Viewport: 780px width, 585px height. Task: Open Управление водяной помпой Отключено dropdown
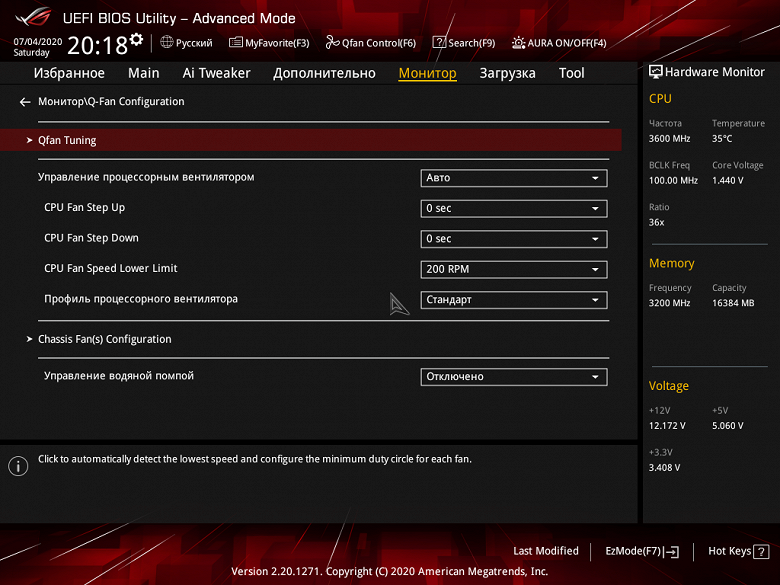click(514, 377)
